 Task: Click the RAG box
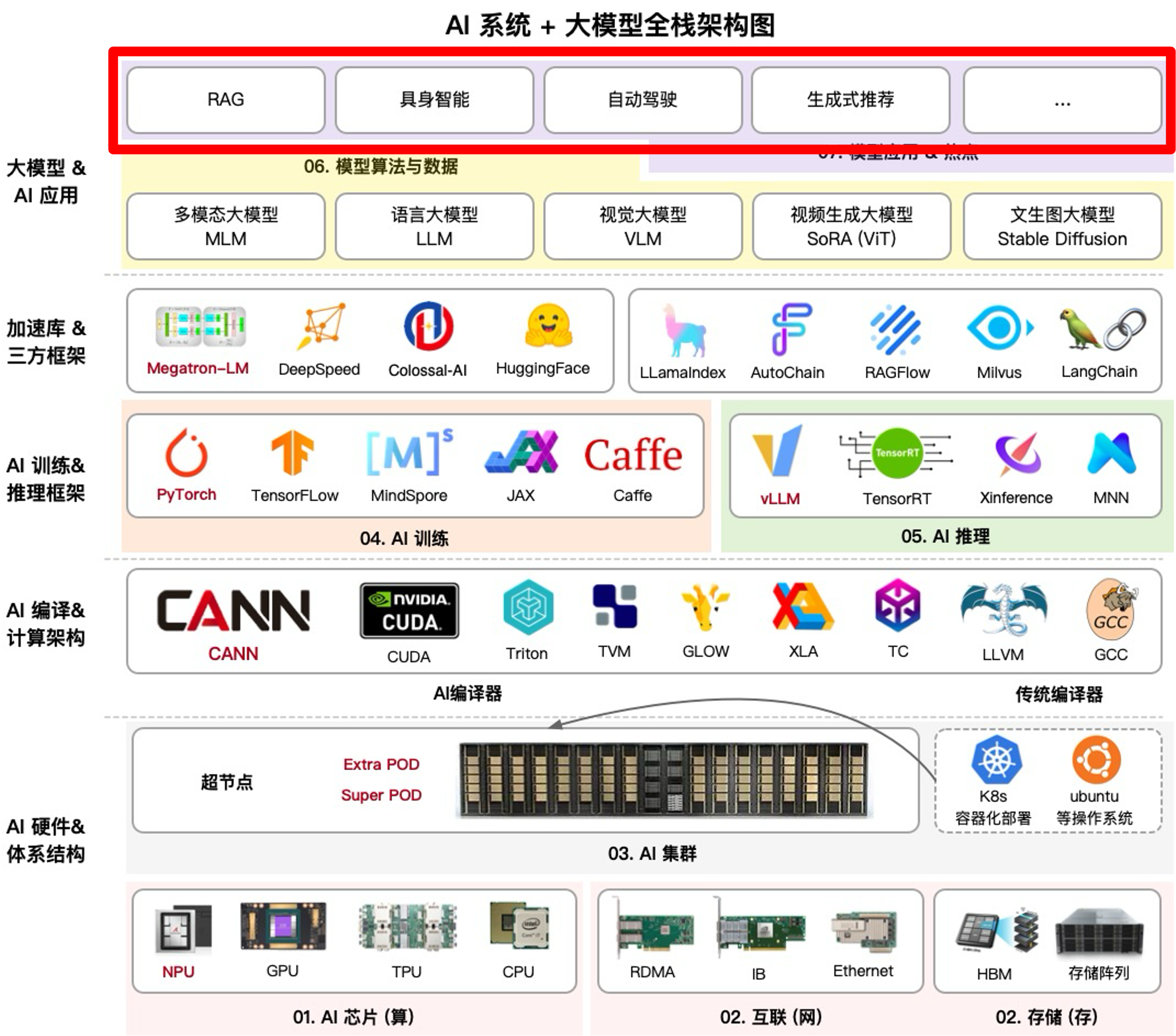tap(226, 99)
